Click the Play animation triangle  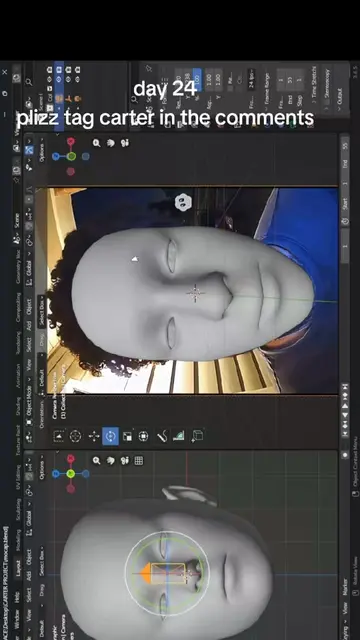pyautogui.click(x=345, y=406)
